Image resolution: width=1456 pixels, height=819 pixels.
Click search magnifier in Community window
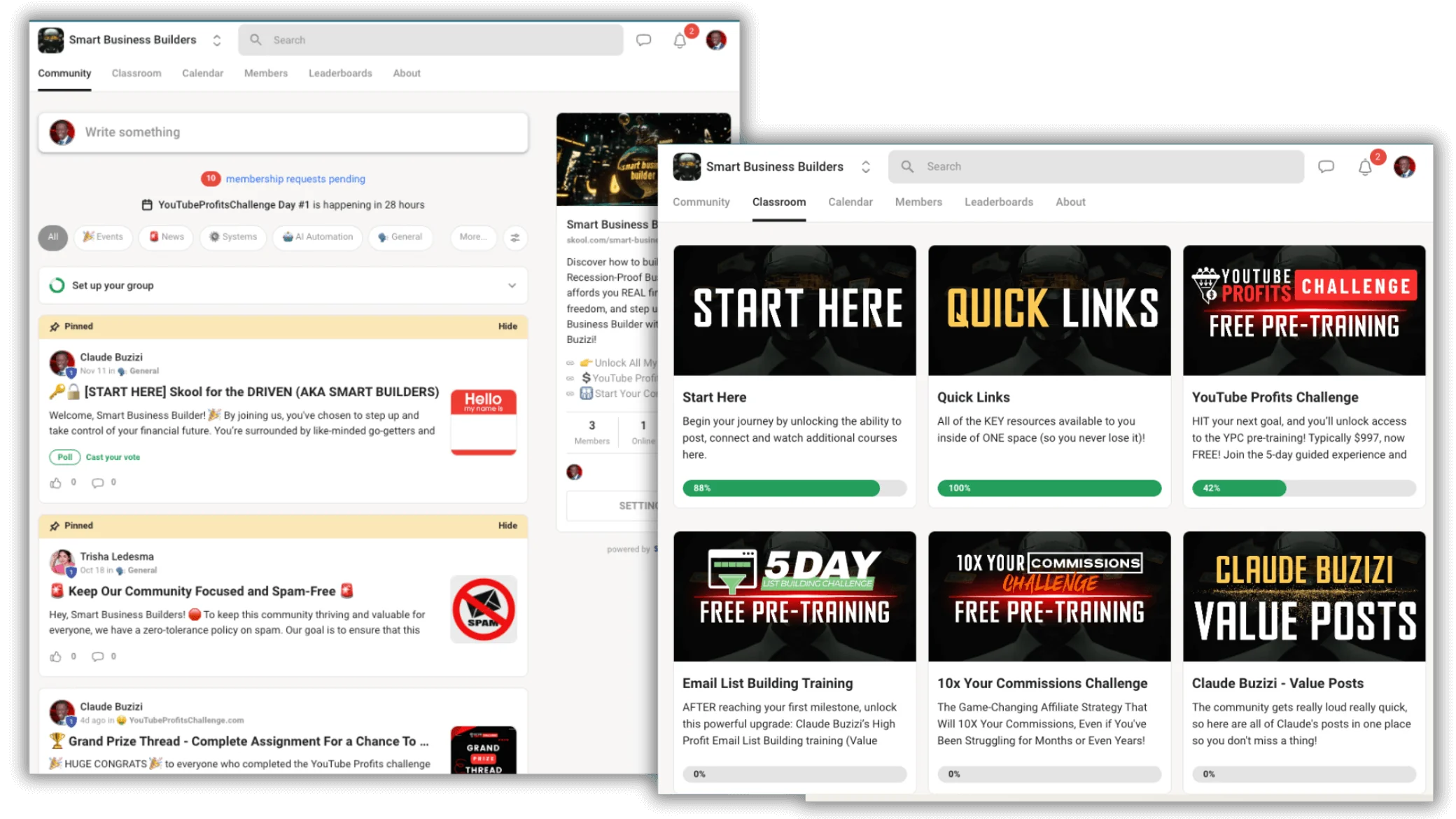(x=255, y=40)
